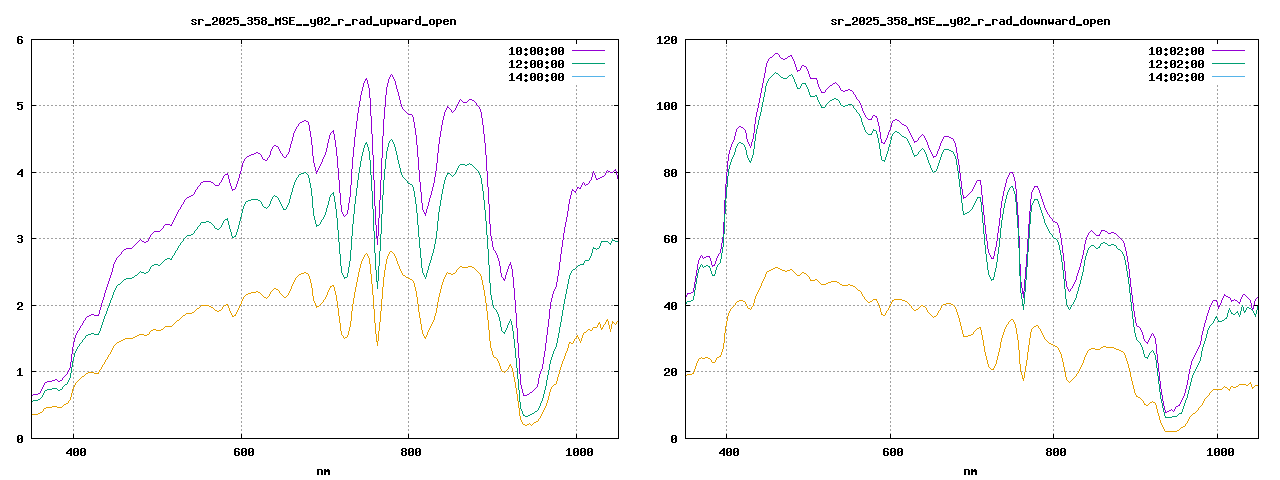Select the 10:02:00 legend label

(x=1176, y=51)
